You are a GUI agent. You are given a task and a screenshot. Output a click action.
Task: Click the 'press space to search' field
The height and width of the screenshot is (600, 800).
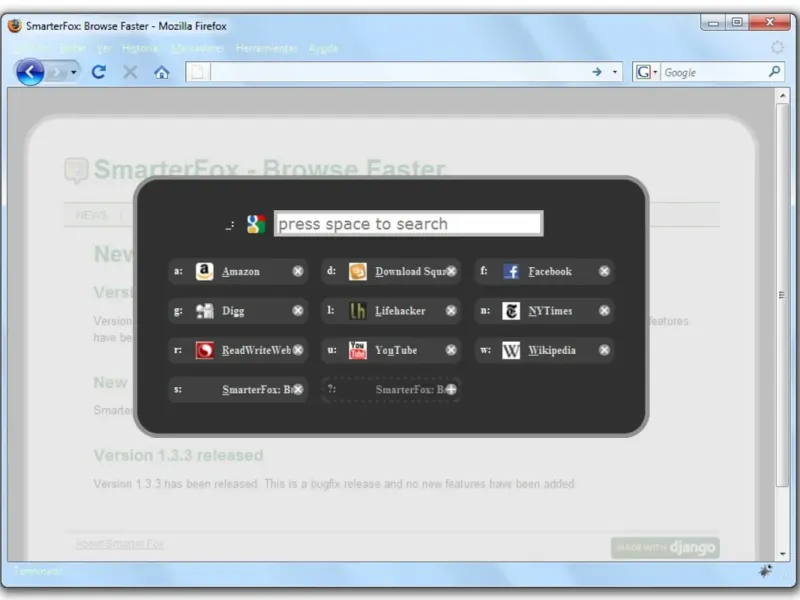(x=409, y=223)
